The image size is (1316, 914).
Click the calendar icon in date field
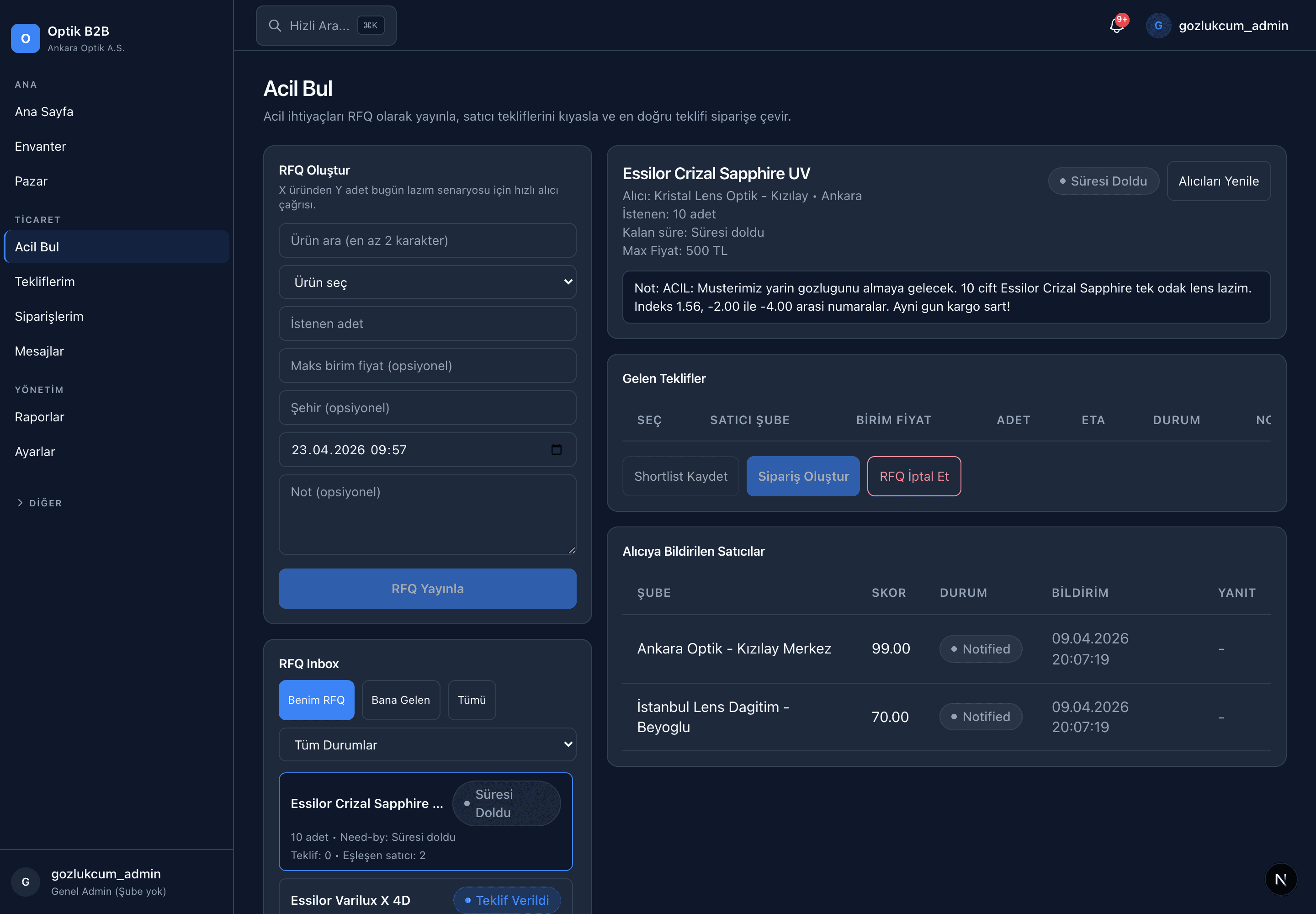(556, 450)
